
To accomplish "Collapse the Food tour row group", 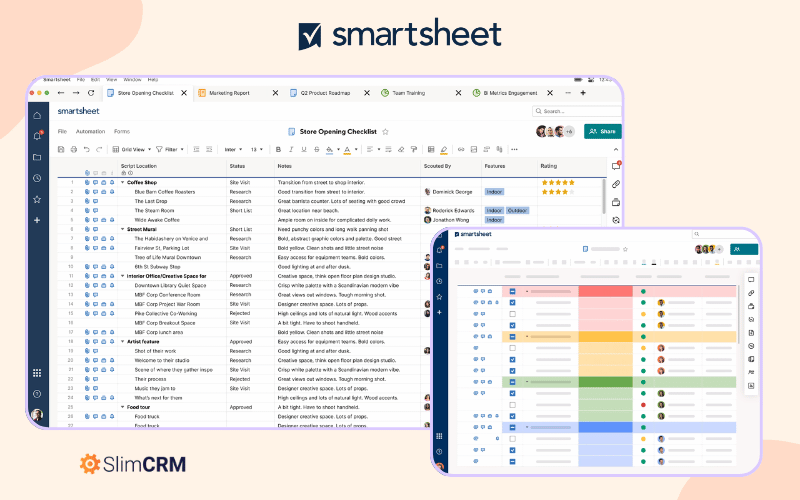I will coord(122,407).
